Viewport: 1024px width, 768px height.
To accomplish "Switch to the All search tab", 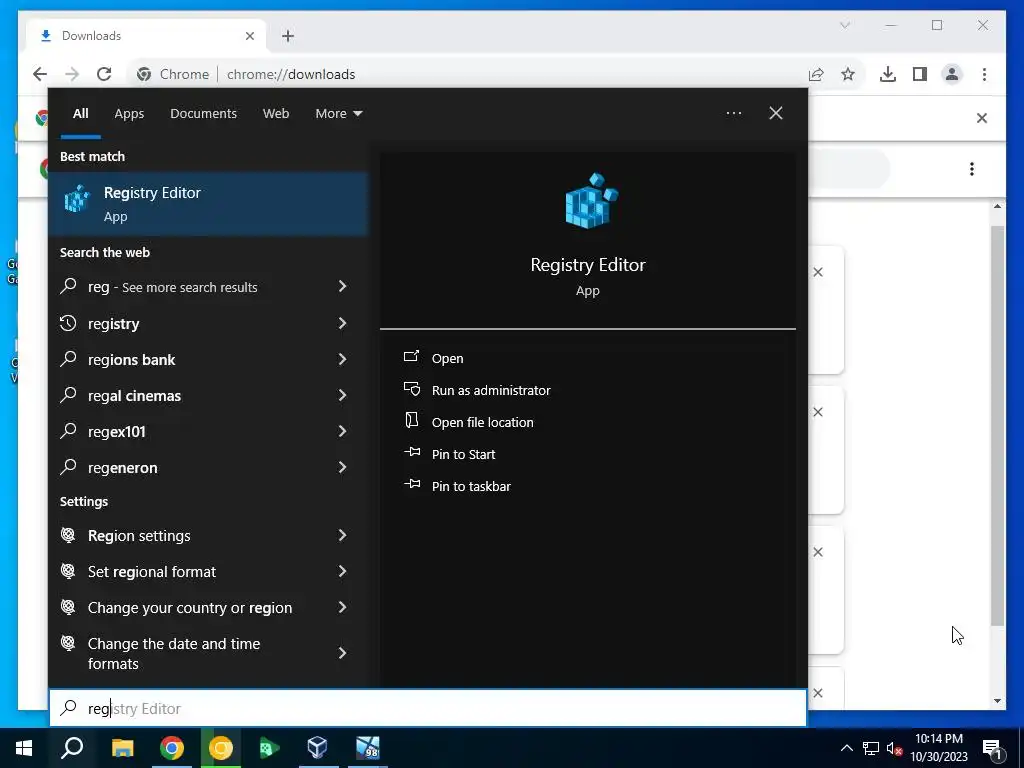I will pyautogui.click(x=80, y=113).
